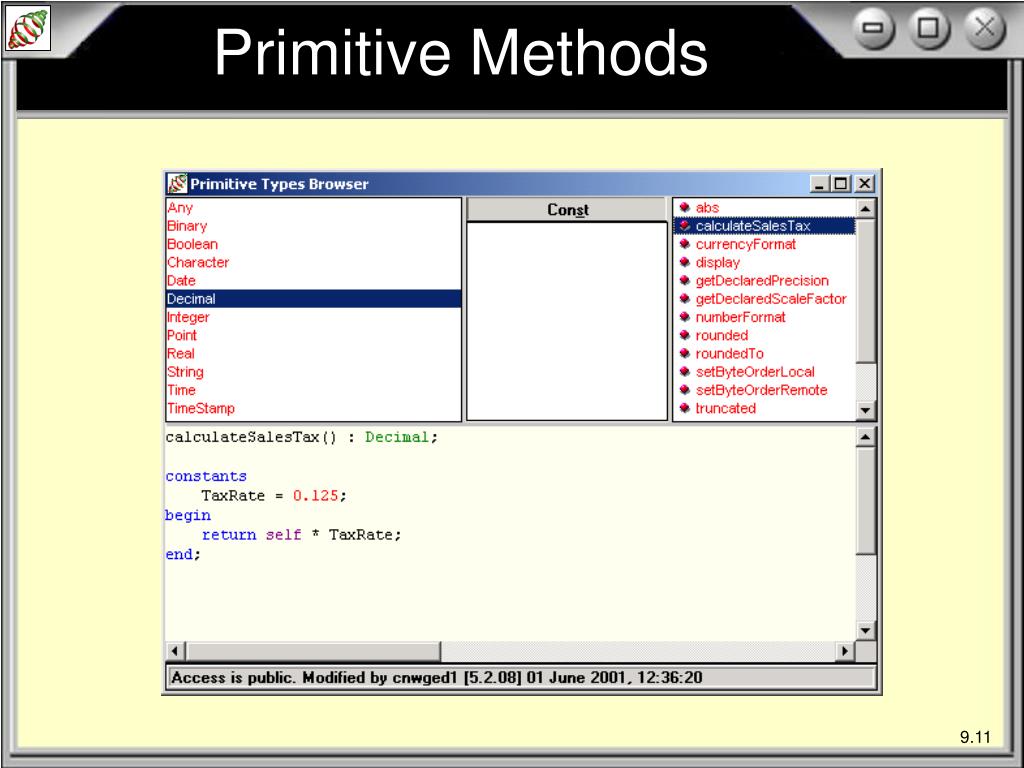Click the getDeclaredPrecision method icon
Viewport: 1024px width, 768px height.
tap(684, 280)
